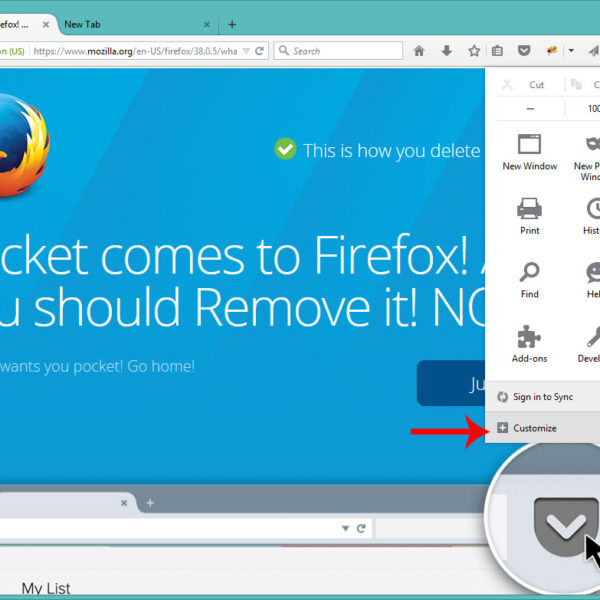Open dropdown arrow next to add-on icon
The width and height of the screenshot is (600, 600).
pyautogui.click(x=571, y=51)
